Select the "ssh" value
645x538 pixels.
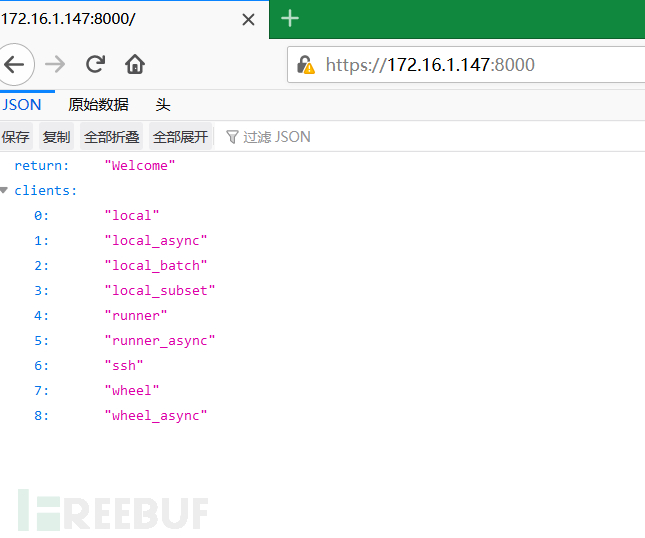(124, 365)
